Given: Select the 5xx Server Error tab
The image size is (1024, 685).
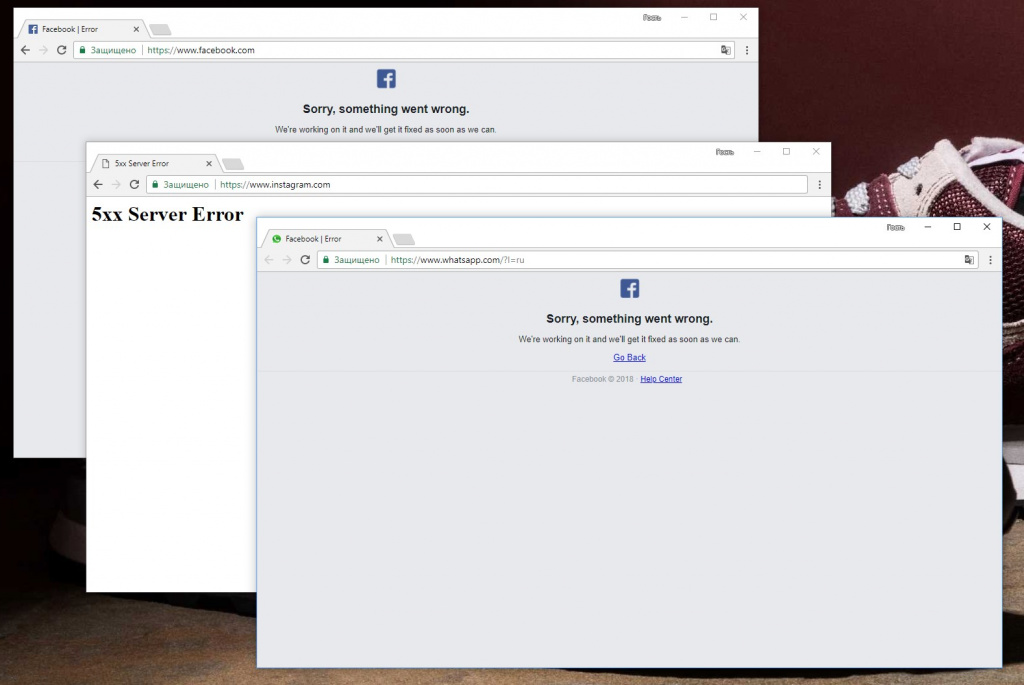Looking at the screenshot, I should coord(153,164).
